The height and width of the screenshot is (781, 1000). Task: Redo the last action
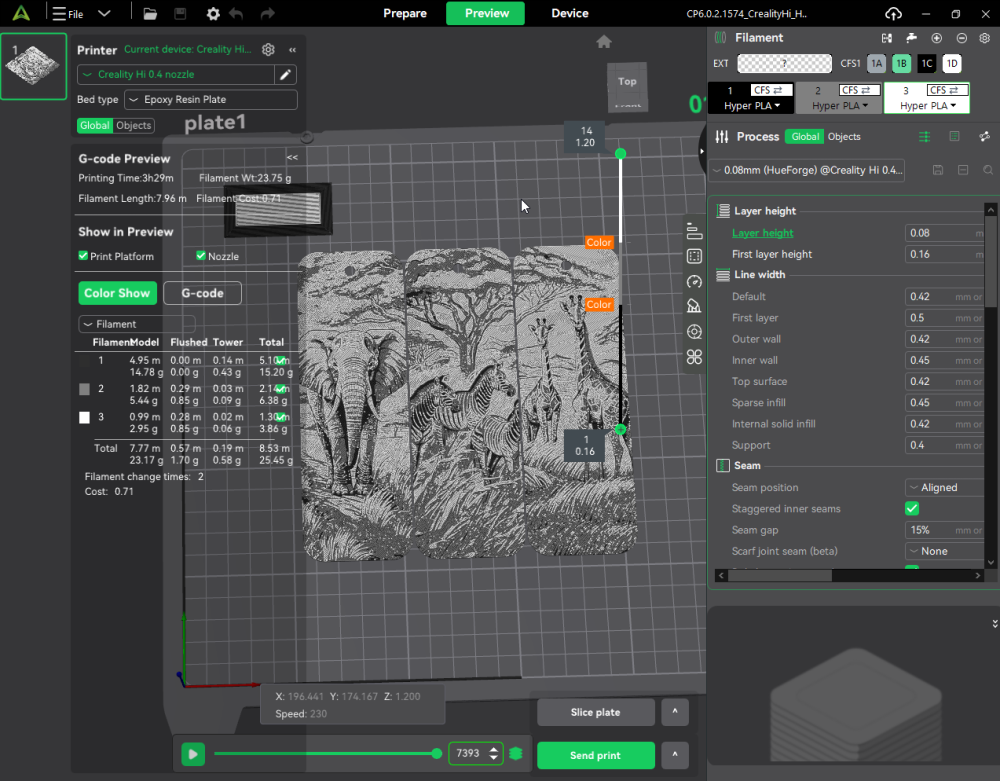(267, 13)
